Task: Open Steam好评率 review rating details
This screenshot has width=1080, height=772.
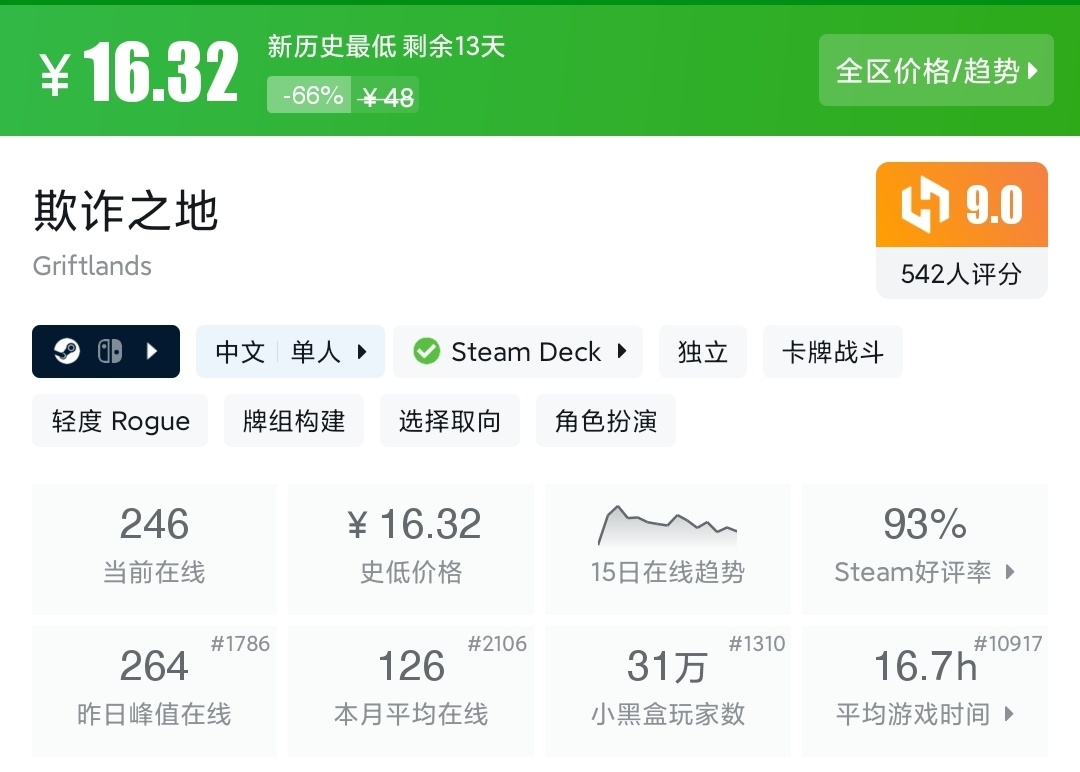Action: 924,548
